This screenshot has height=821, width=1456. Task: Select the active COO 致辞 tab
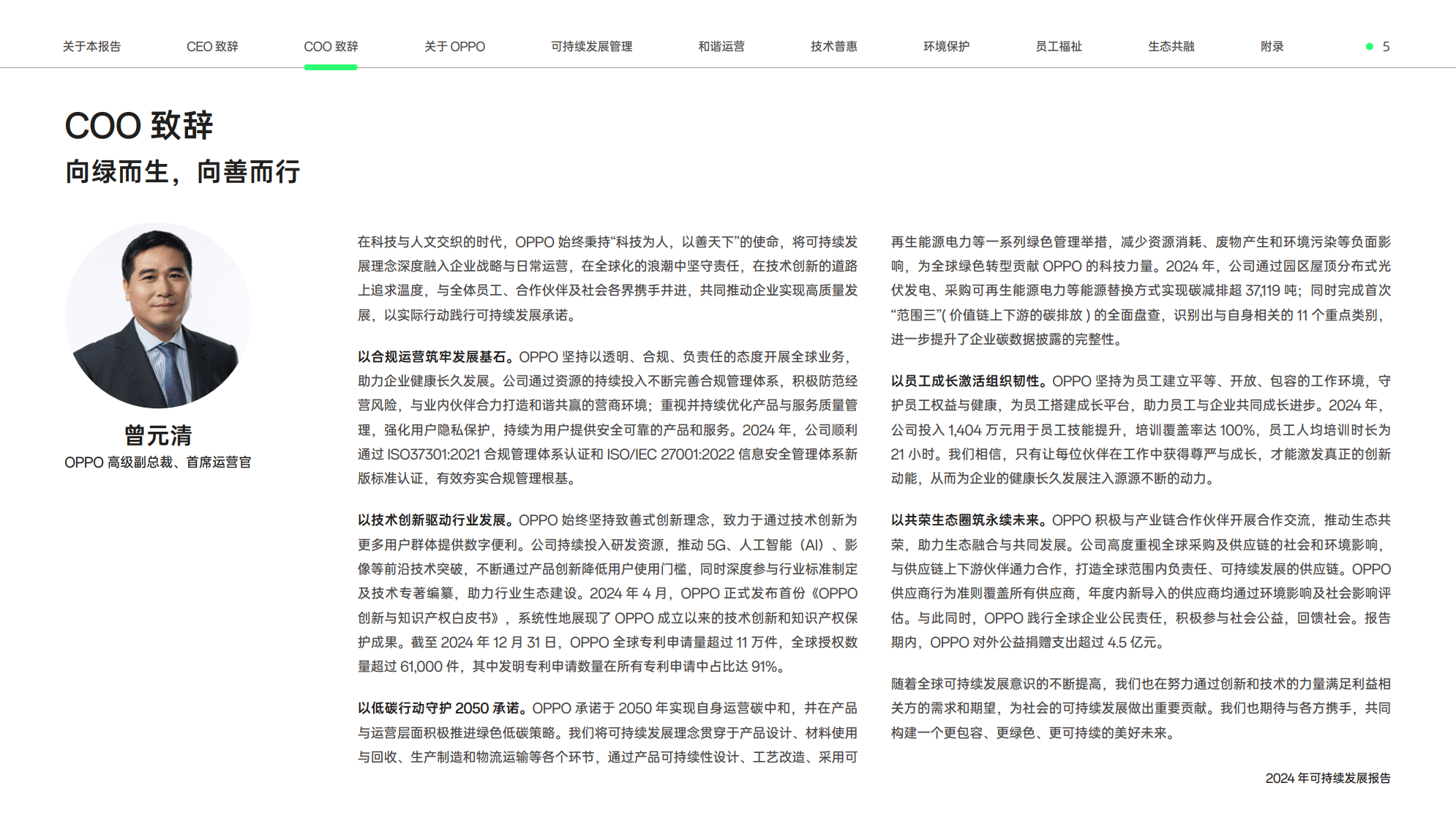click(331, 46)
